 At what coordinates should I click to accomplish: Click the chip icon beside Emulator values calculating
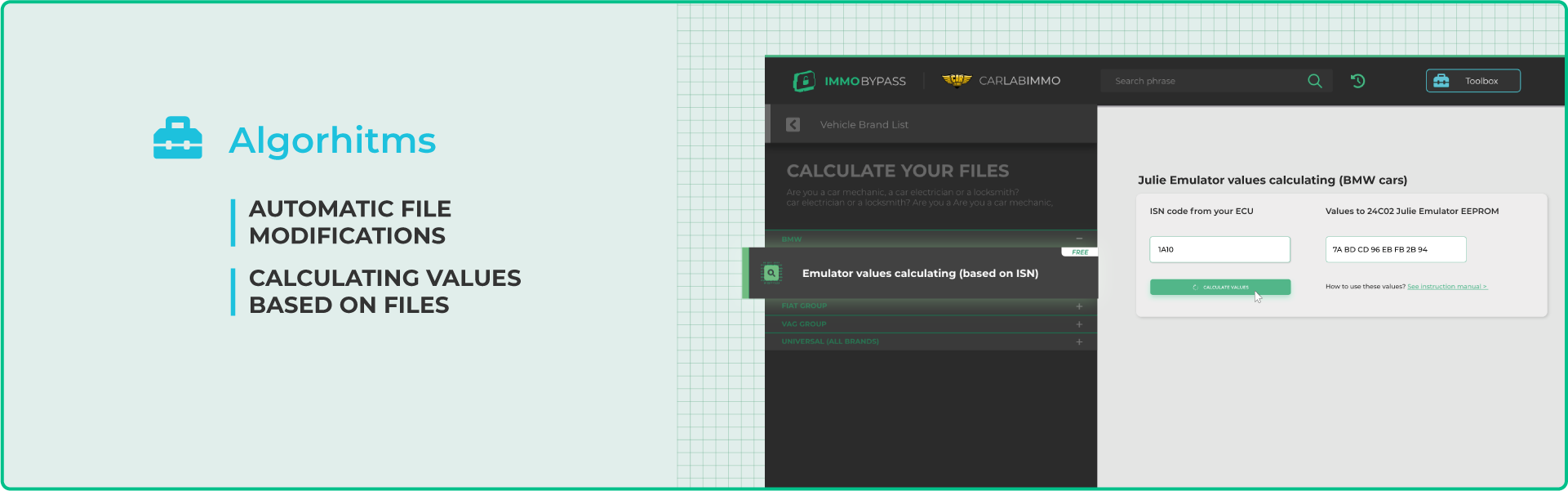[771, 273]
